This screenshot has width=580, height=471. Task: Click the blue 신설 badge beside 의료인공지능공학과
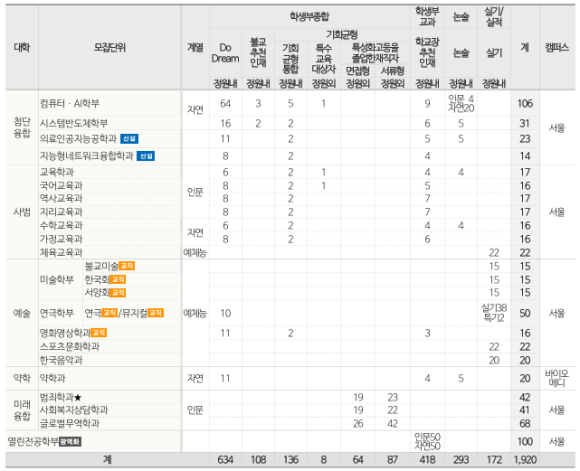[129, 139]
